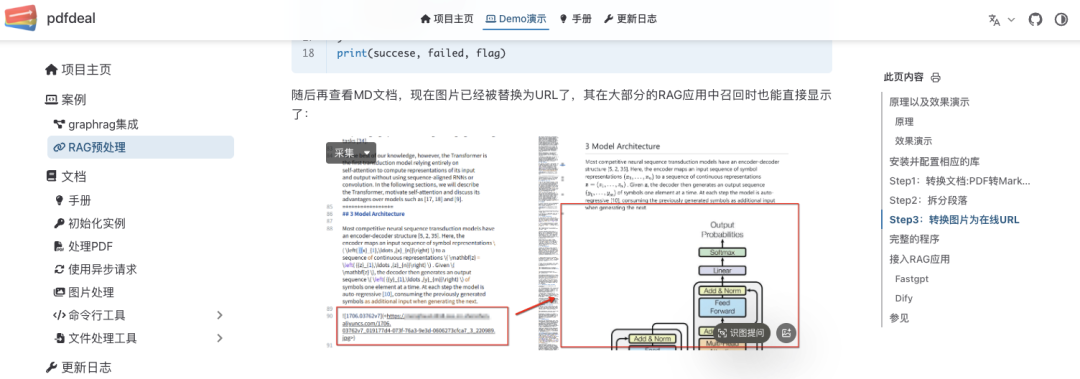Screen dimensions: 1080x379
Task: Open 手册 in top navigation
Action: [575, 19]
